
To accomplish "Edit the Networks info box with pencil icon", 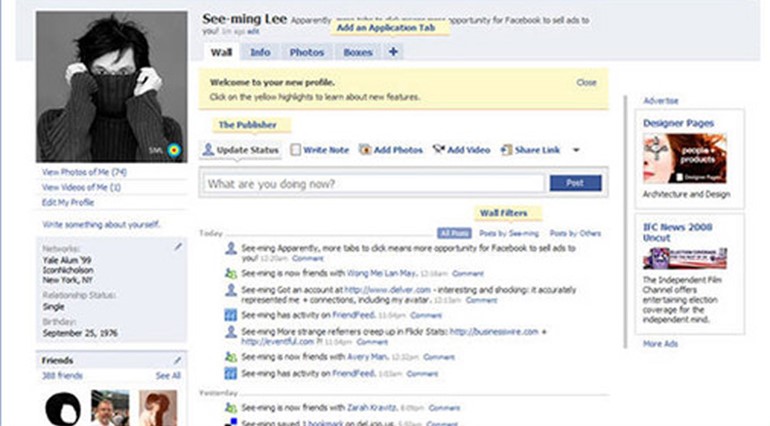I will coord(178,247).
